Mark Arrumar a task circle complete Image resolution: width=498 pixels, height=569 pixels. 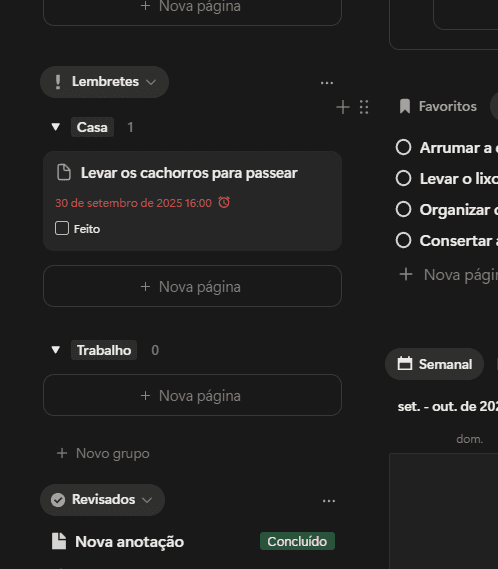pos(403,147)
